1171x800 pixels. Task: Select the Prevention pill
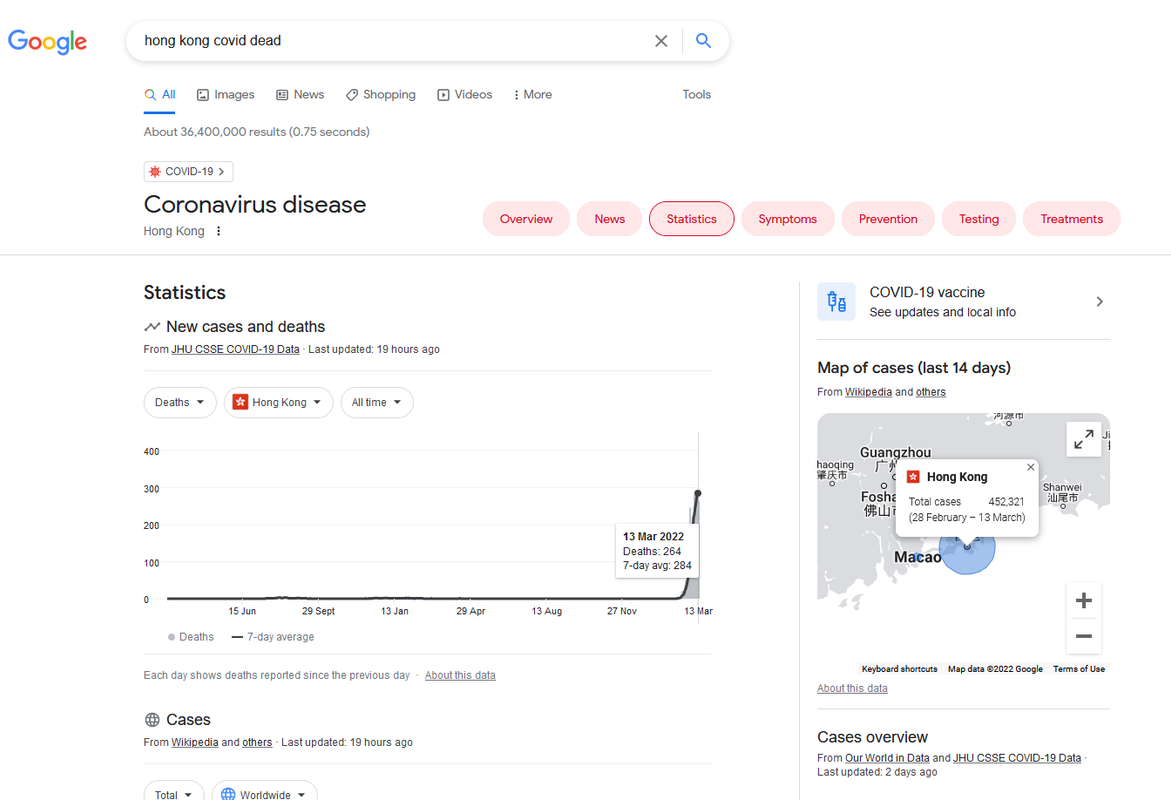(x=888, y=219)
